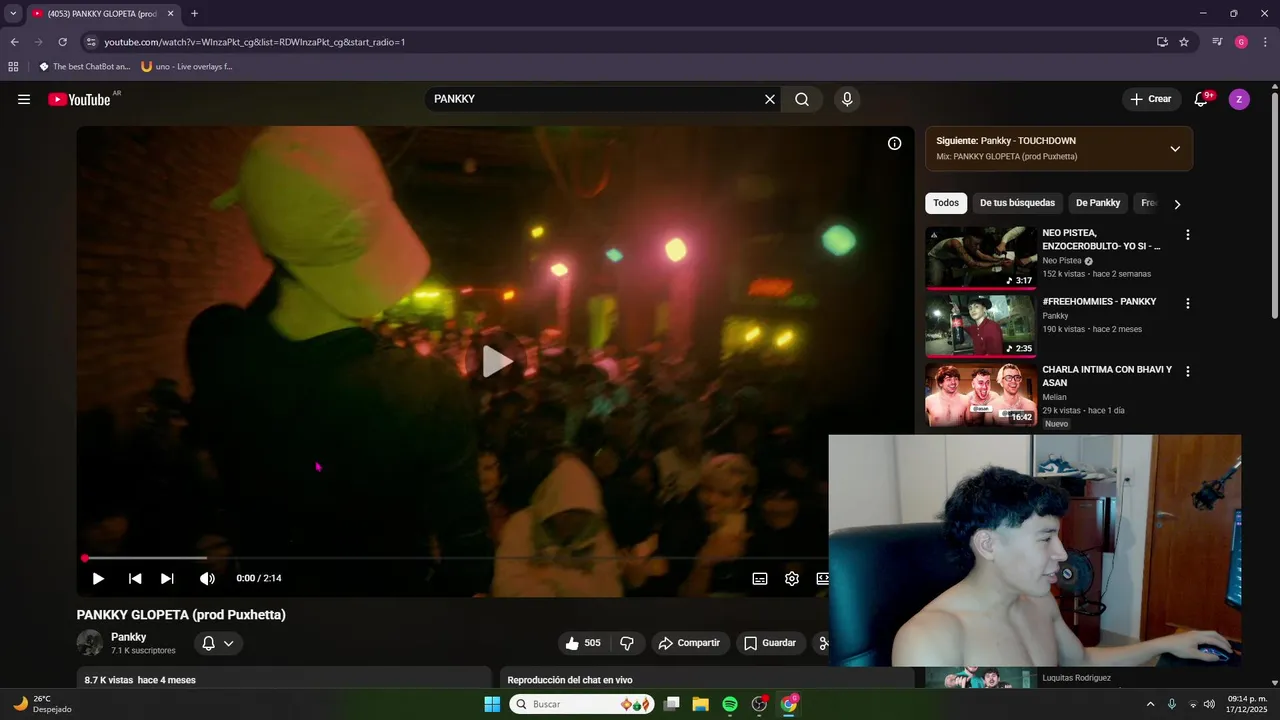Click the browser address bar URL
This screenshot has width=1280, height=720.
tap(255, 42)
